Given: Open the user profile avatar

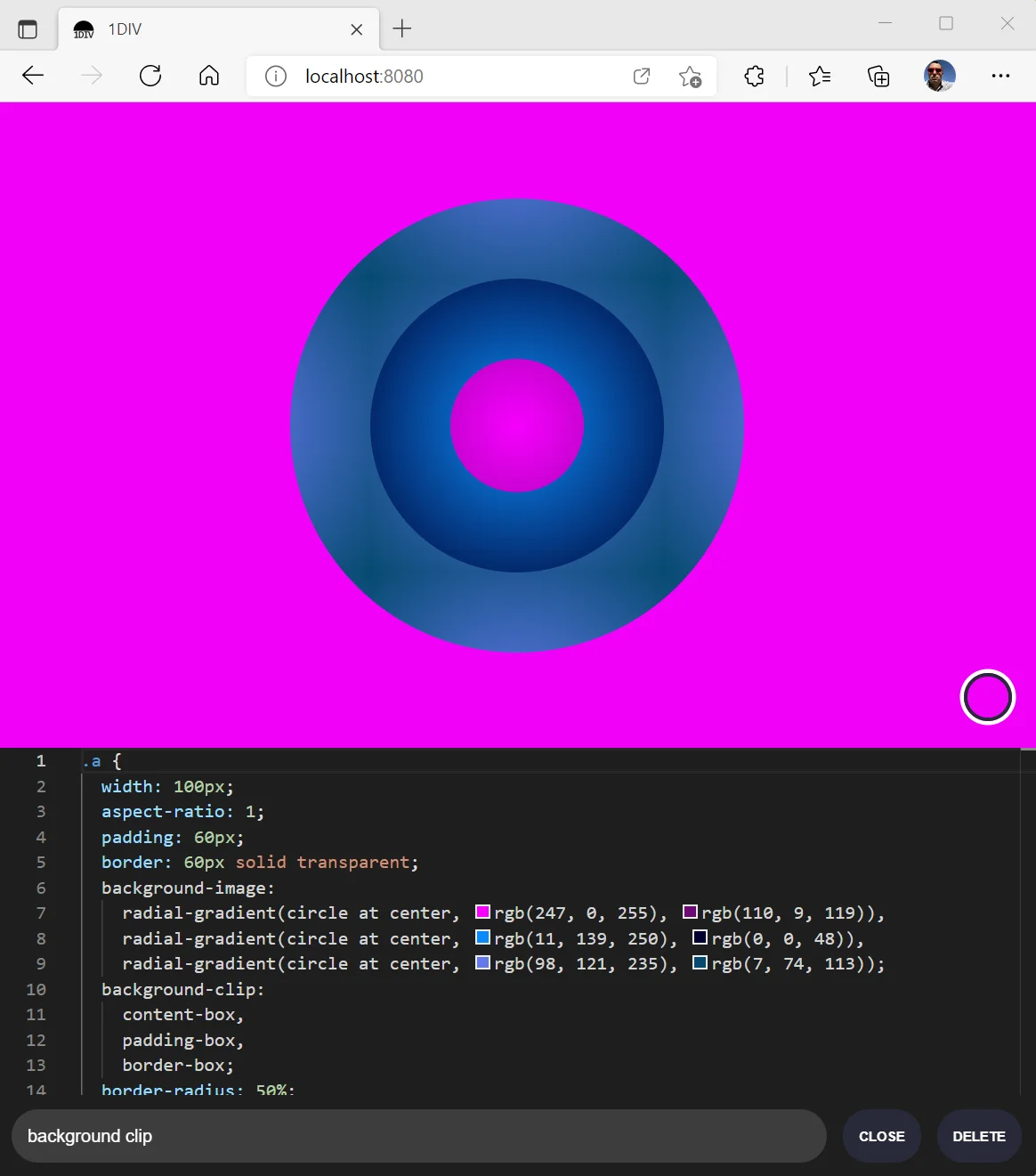Looking at the screenshot, I should click(939, 76).
